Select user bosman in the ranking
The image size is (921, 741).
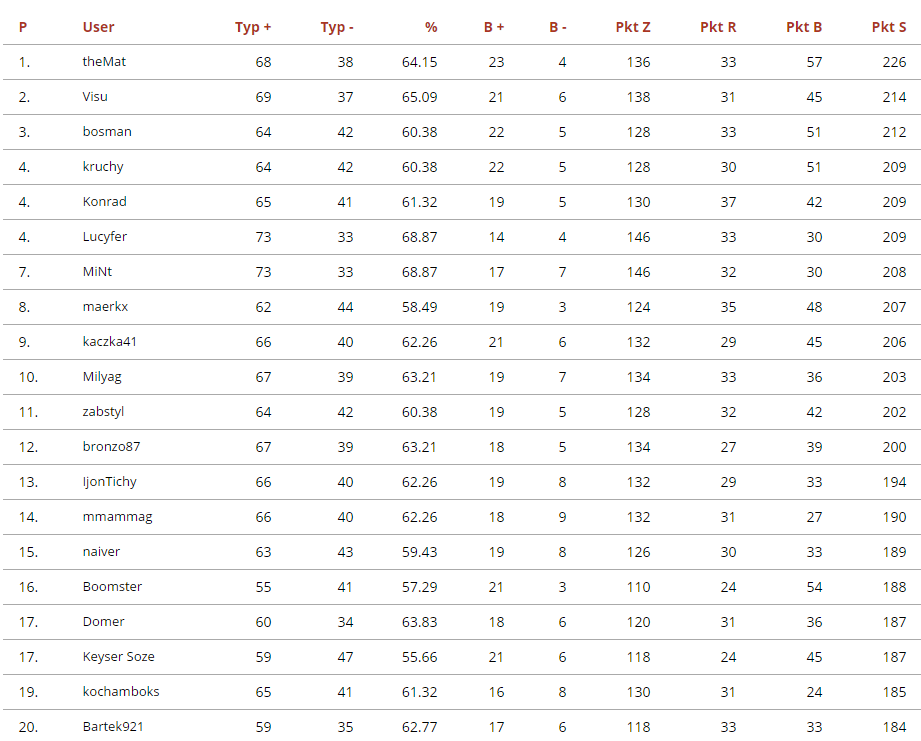[x=107, y=132]
